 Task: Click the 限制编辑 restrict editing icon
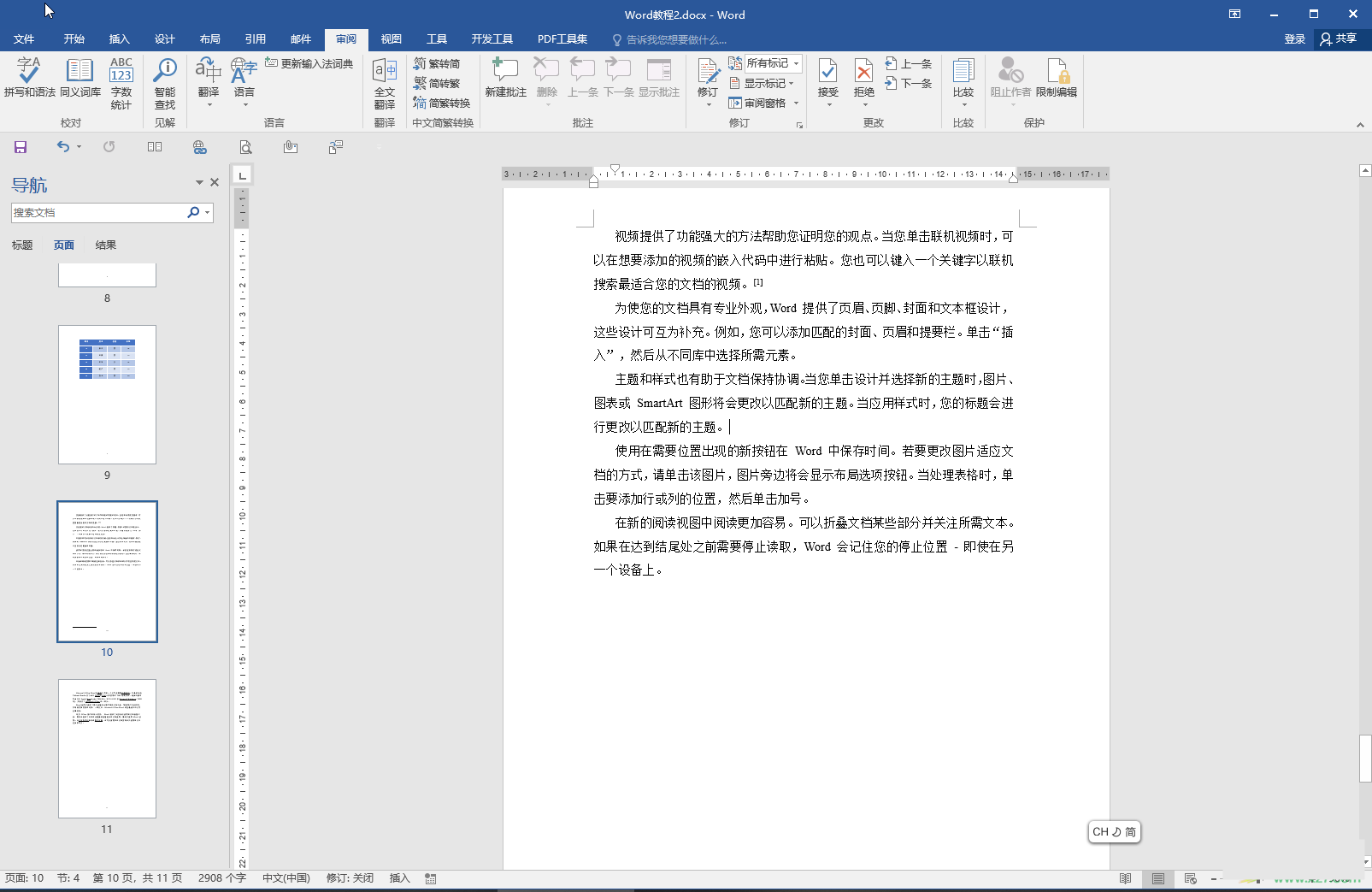point(1057,78)
